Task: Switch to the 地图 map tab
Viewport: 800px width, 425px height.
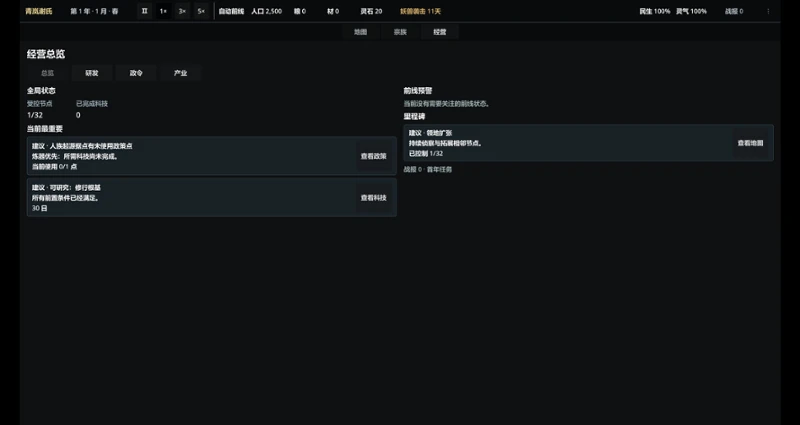Action: pos(361,32)
